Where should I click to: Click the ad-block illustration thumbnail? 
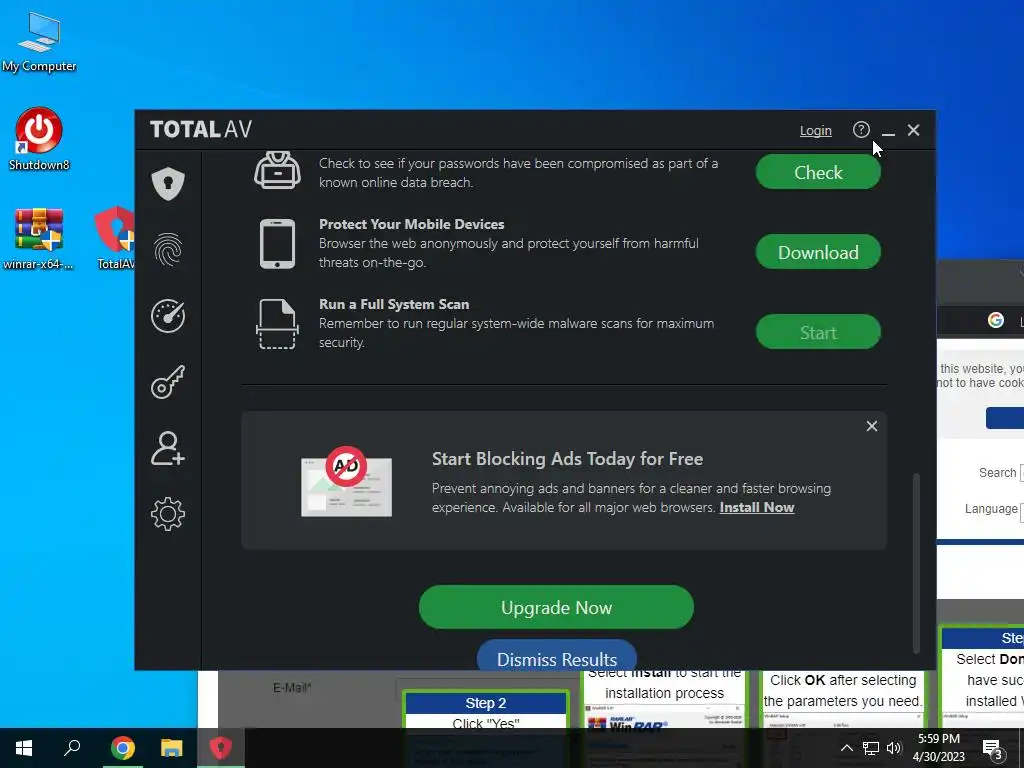coord(346,482)
